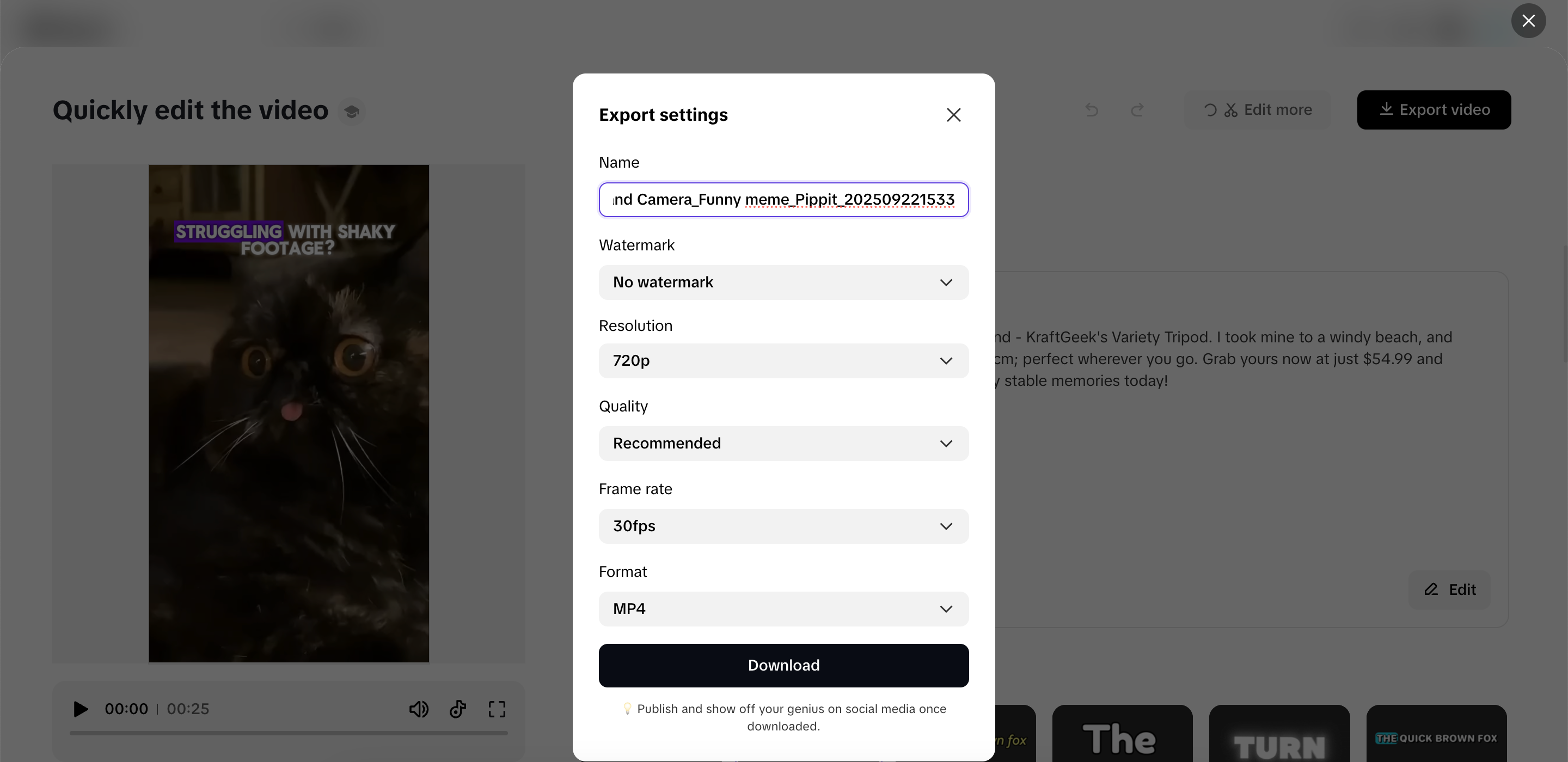This screenshot has height=762, width=1568.
Task: Enter fullscreen from the player controls
Action: tap(497, 709)
